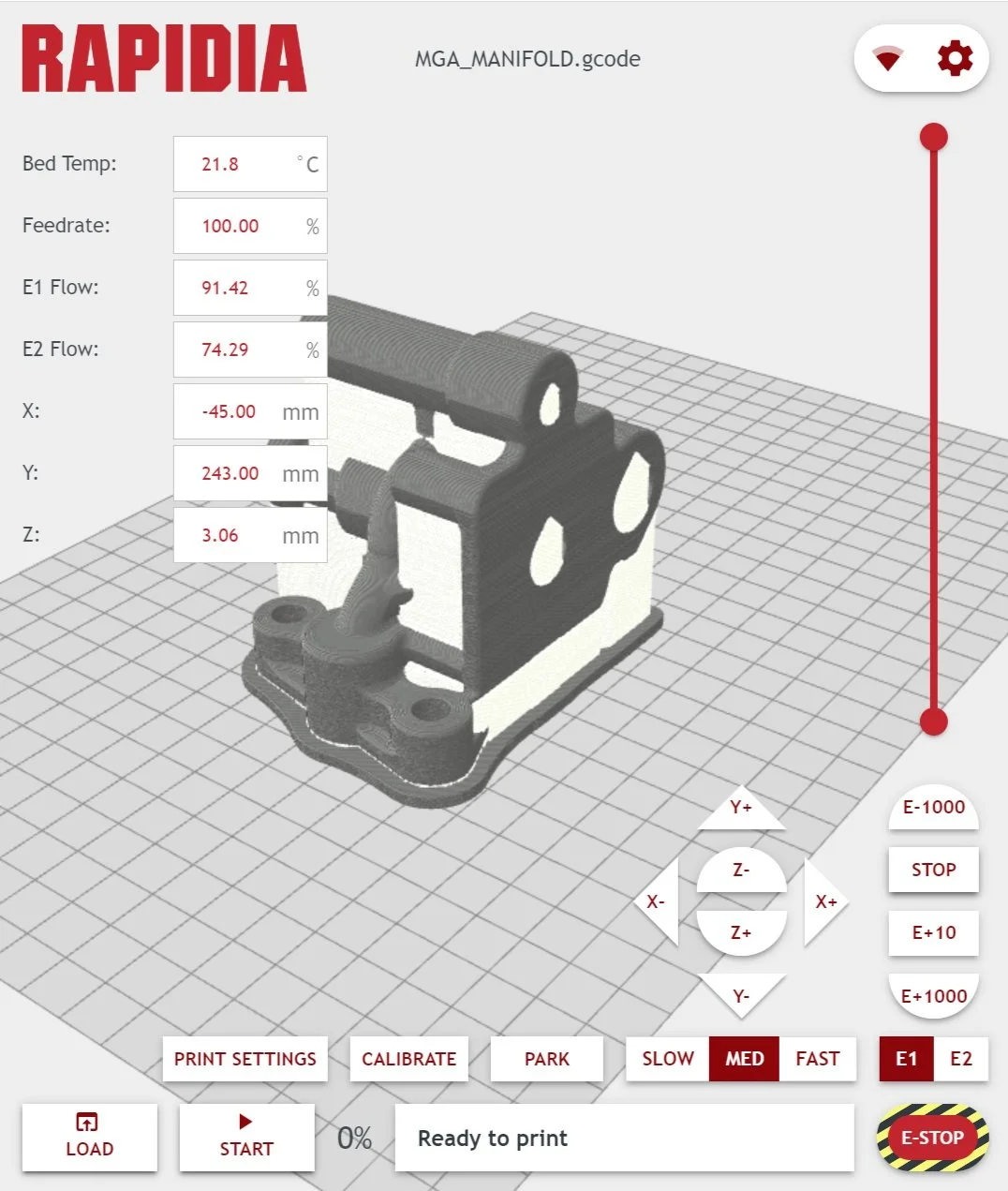Check the WiFi connection status icon

point(889,58)
